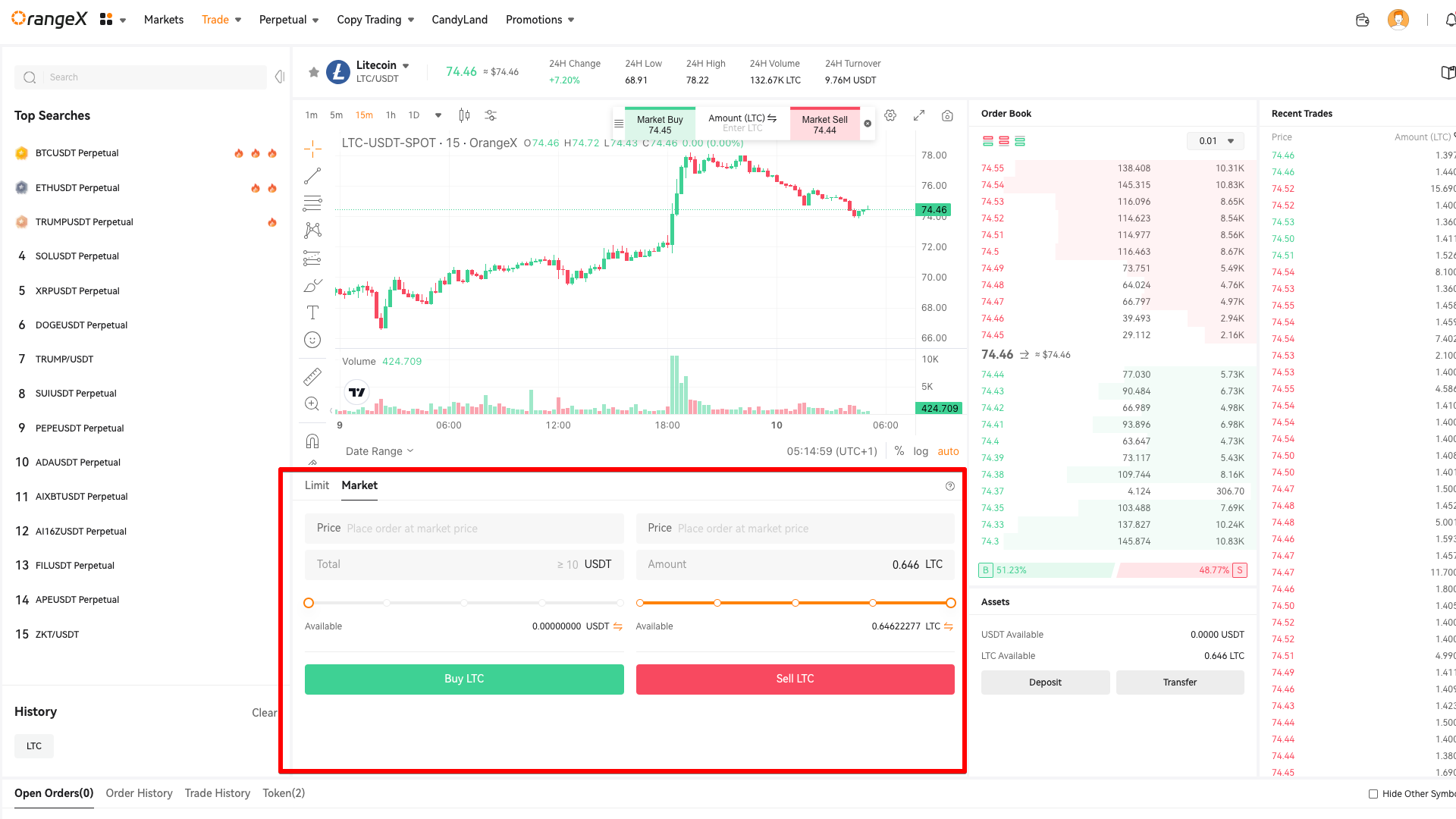Open the Copy Trading dropdown menu

[375, 20]
